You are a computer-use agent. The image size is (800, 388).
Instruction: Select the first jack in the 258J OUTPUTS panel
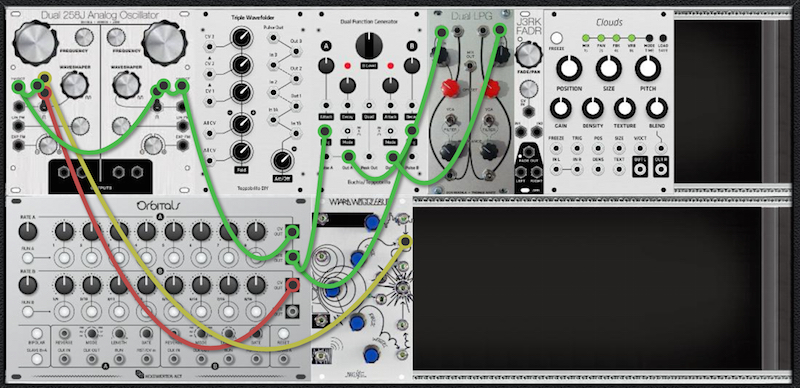coord(65,173)
